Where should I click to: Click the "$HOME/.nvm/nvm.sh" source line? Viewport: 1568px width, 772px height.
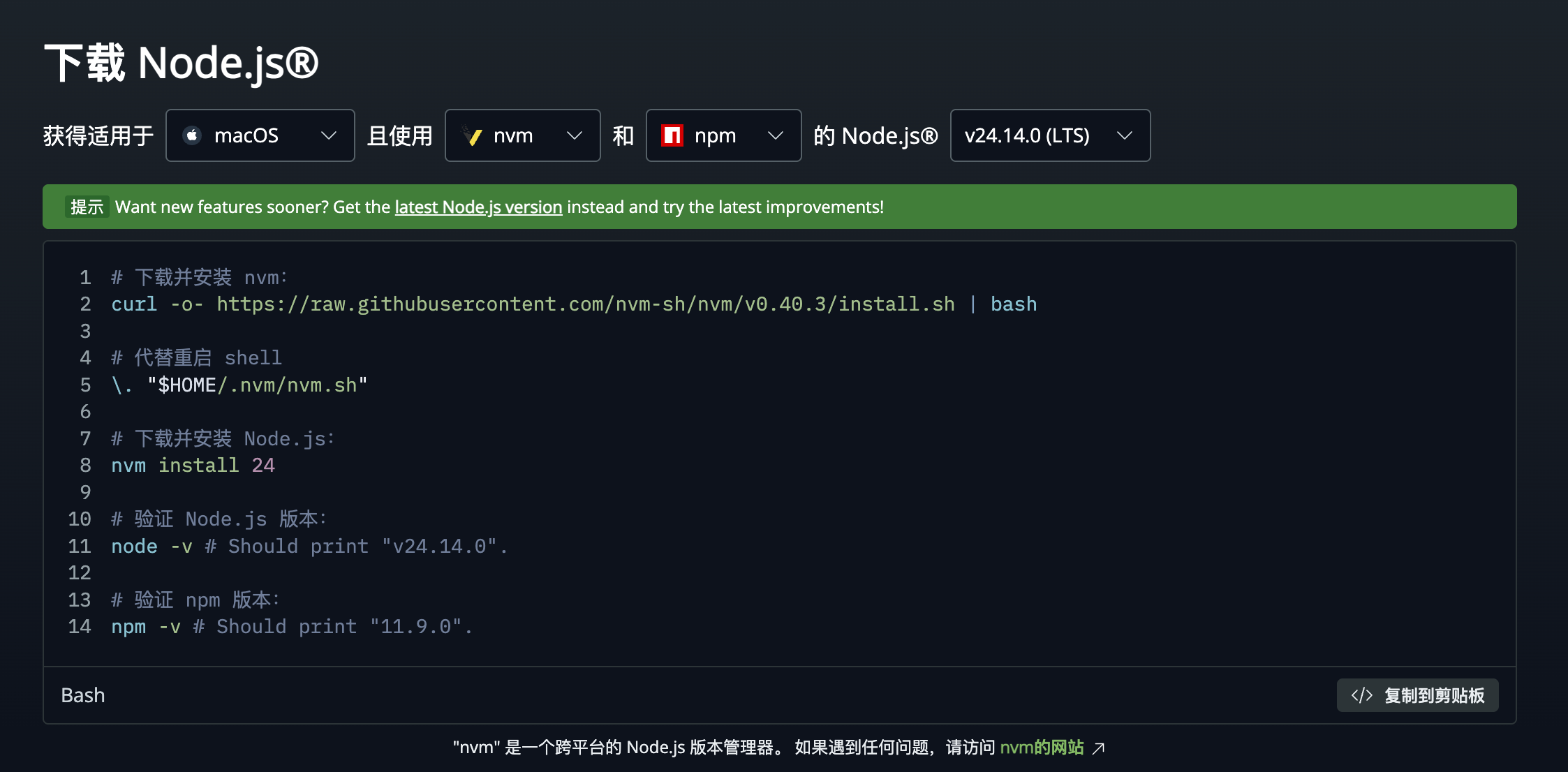click(x=239, y=385)
